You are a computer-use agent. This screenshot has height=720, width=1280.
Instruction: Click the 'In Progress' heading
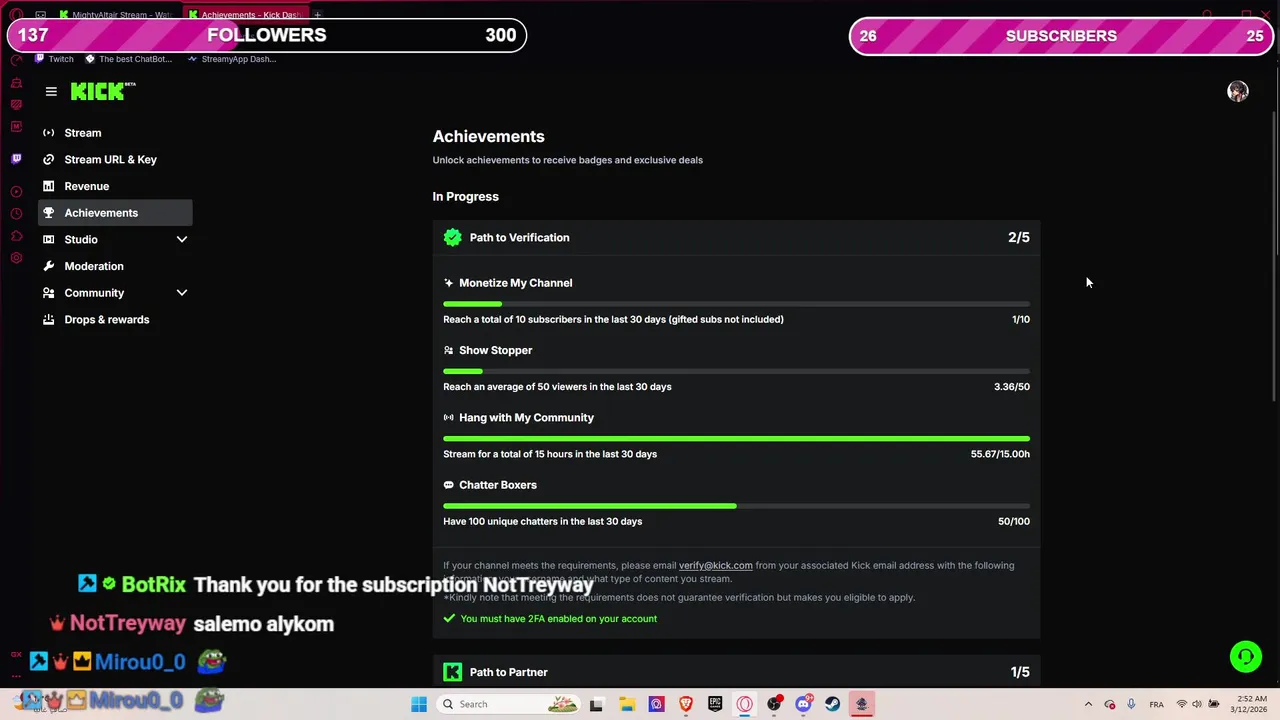[x=465, y=197]
